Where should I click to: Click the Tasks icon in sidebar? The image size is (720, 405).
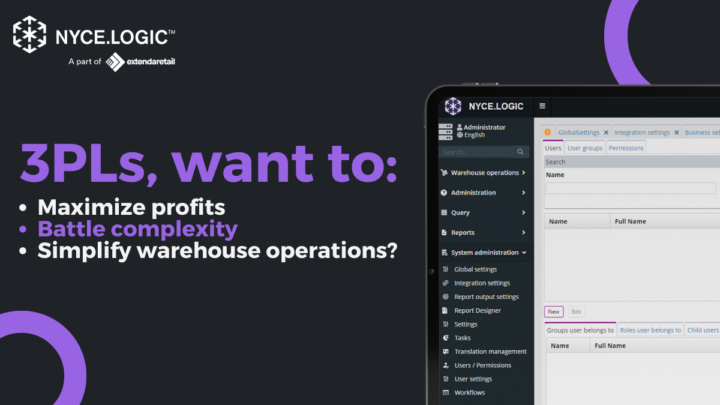pos(445,338)
